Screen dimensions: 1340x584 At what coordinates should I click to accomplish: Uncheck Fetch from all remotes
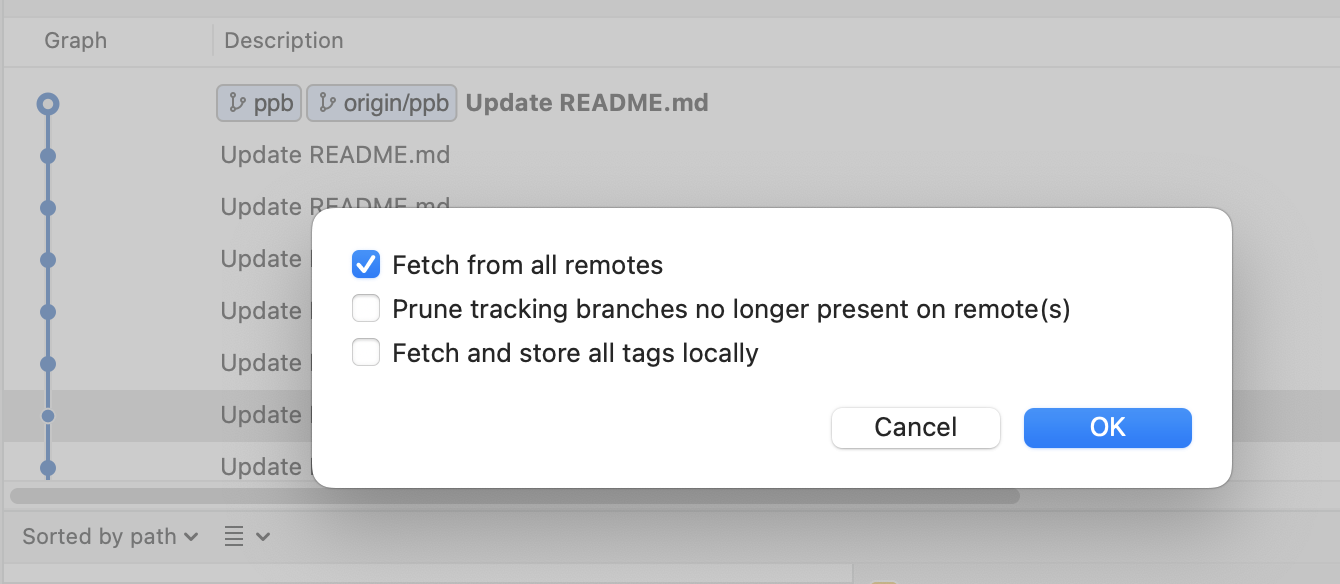(x=366, y=265)
